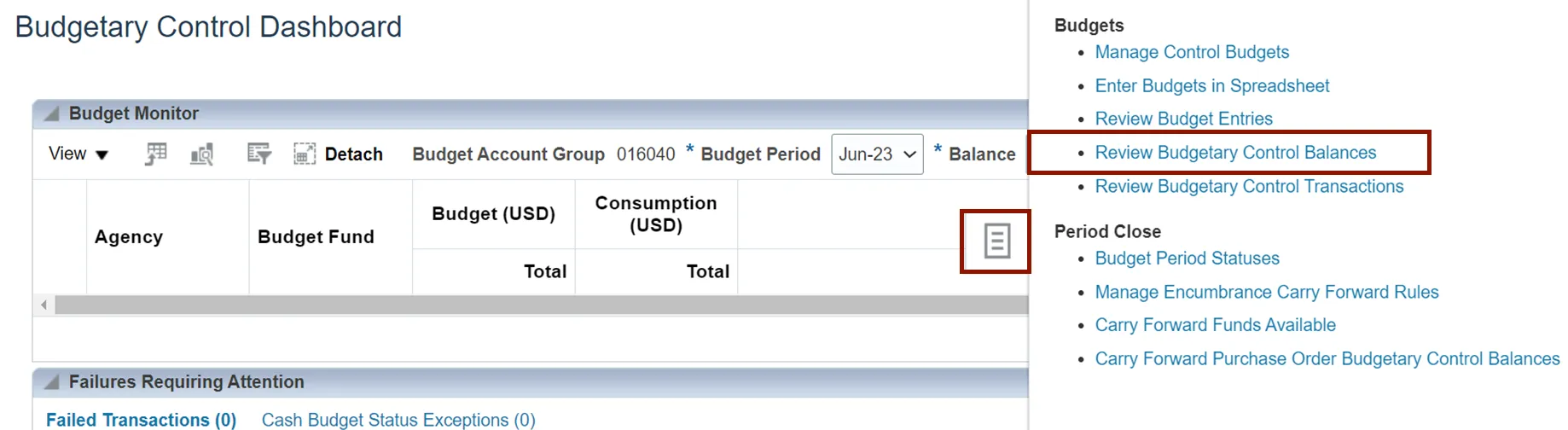Viewport: 1568px width, 430px height.
Task: Click the query by example filter icon
Action: click(x=258, y=154)
